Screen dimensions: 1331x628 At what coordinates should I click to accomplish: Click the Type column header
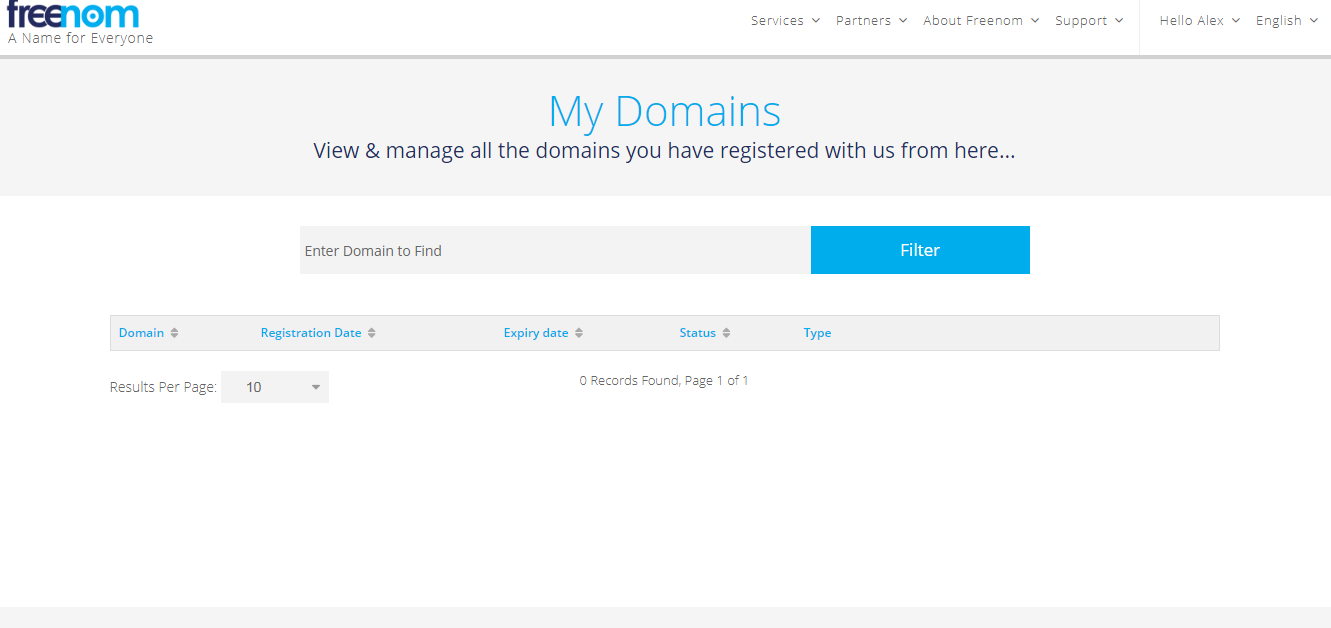[x=817, y=333]
